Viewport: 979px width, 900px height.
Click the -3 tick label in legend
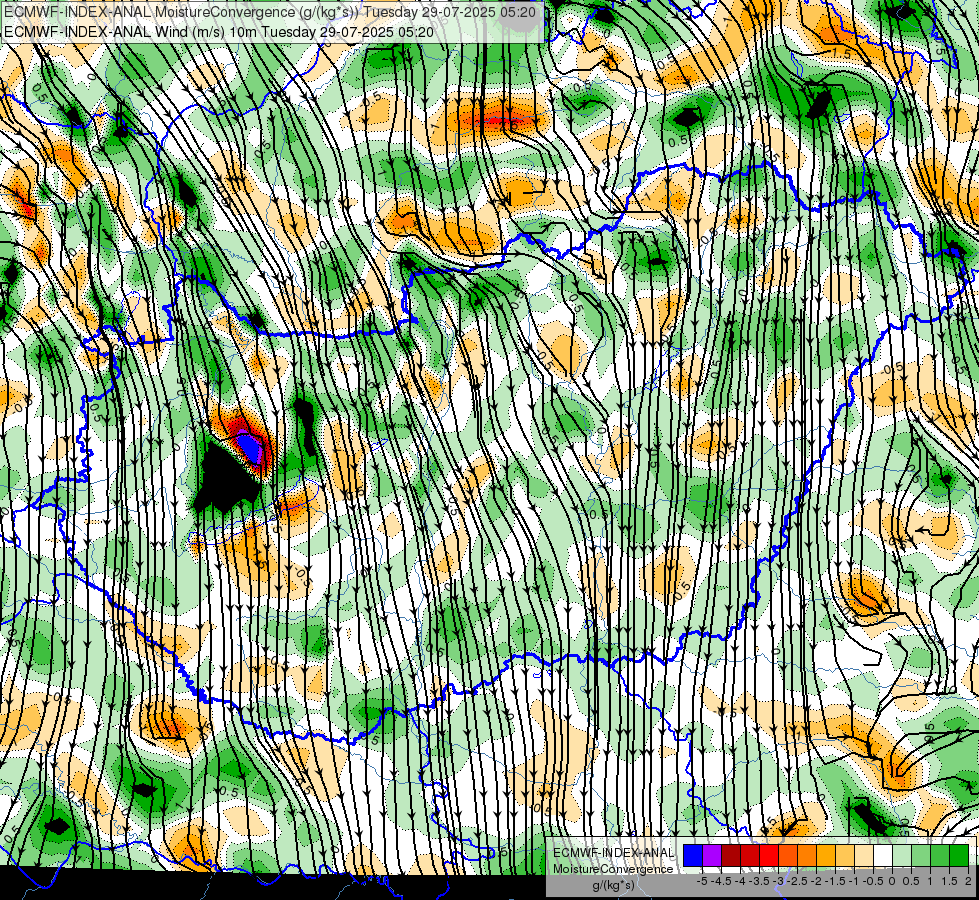[779, 881]
